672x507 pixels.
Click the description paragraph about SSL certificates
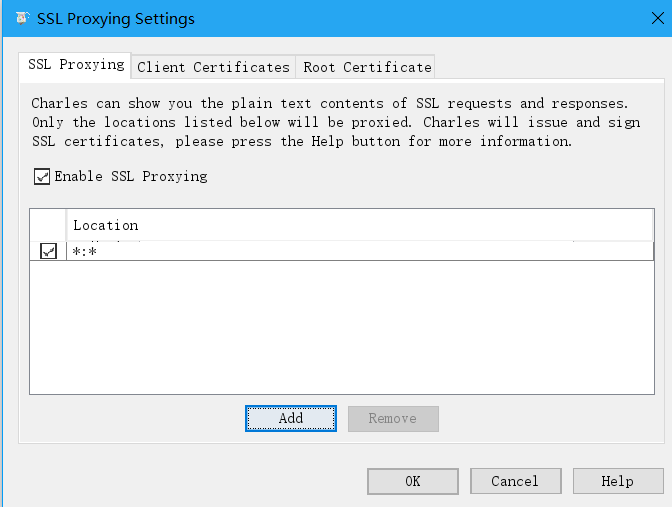329,122
